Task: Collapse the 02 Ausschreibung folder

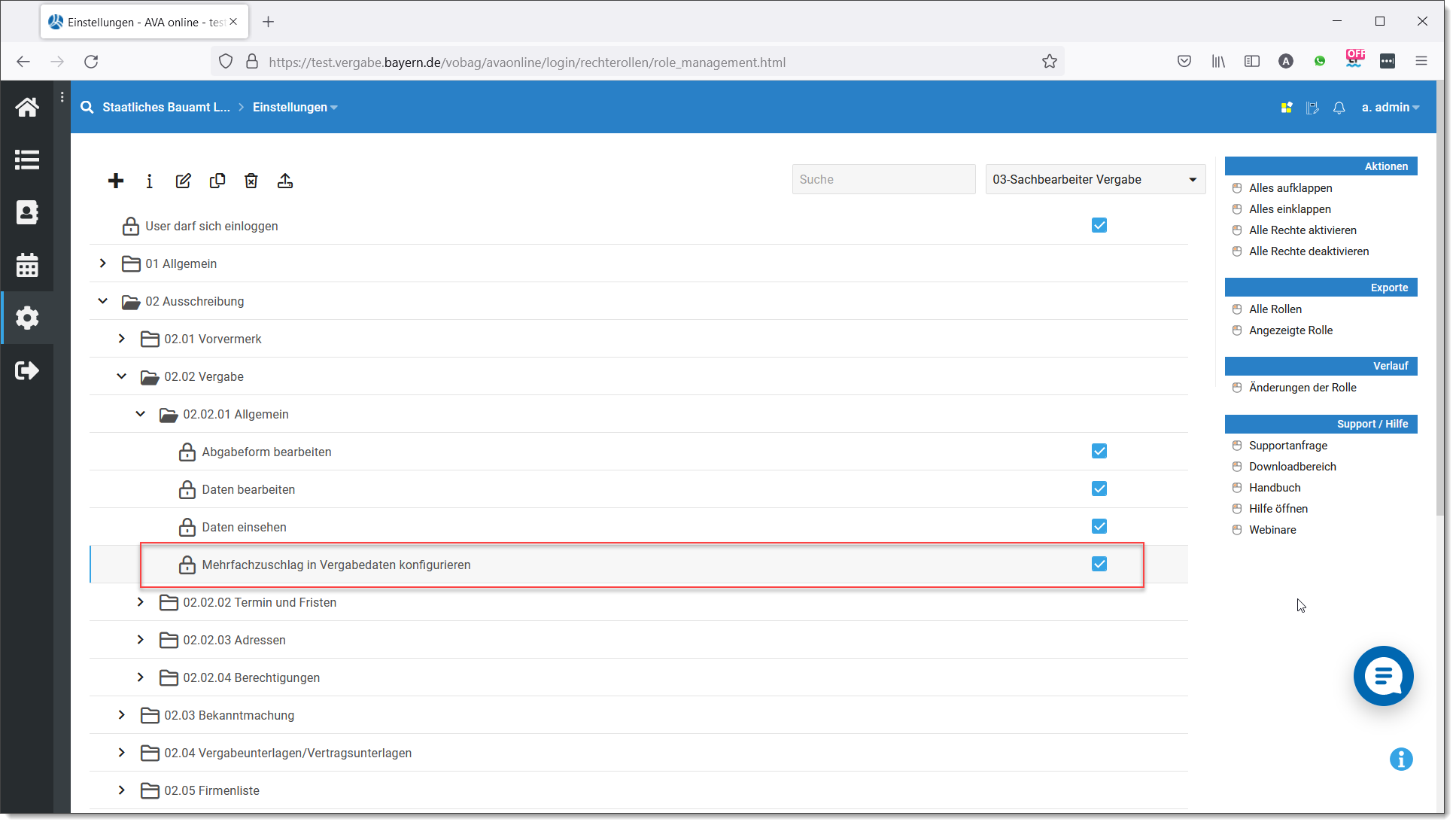Action: pos(103,301)
